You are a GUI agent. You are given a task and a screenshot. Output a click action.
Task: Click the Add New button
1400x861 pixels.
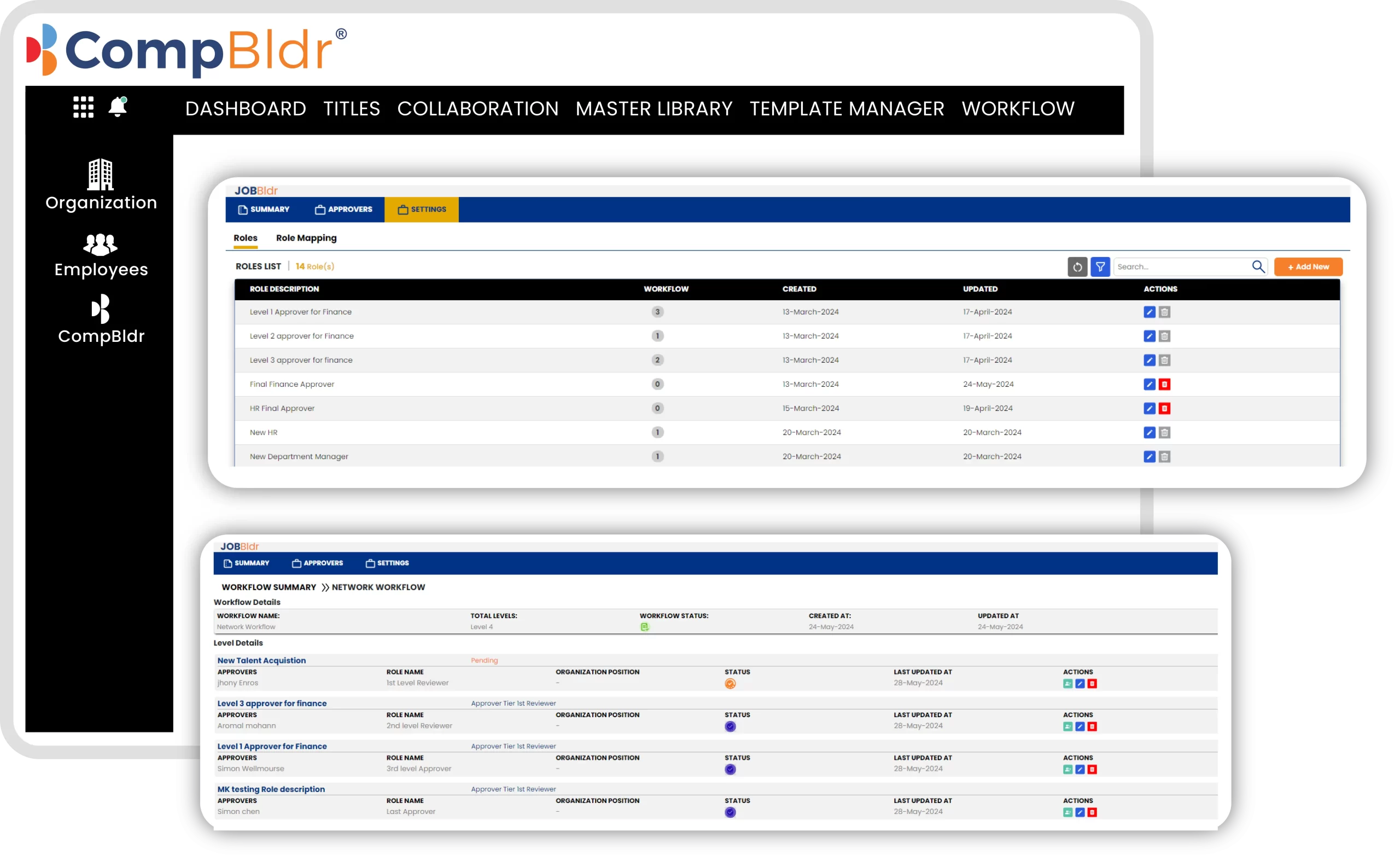[x=1308, y=267]
